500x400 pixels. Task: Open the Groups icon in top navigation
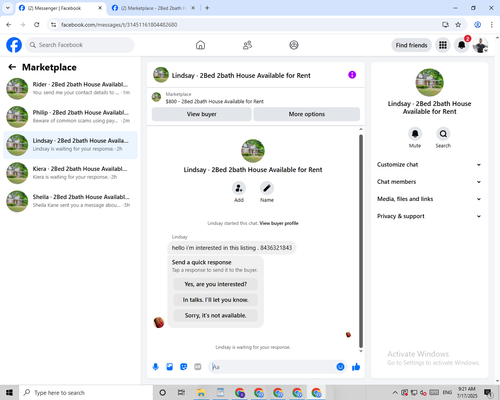pyautogui.click(x=294, y=45)
